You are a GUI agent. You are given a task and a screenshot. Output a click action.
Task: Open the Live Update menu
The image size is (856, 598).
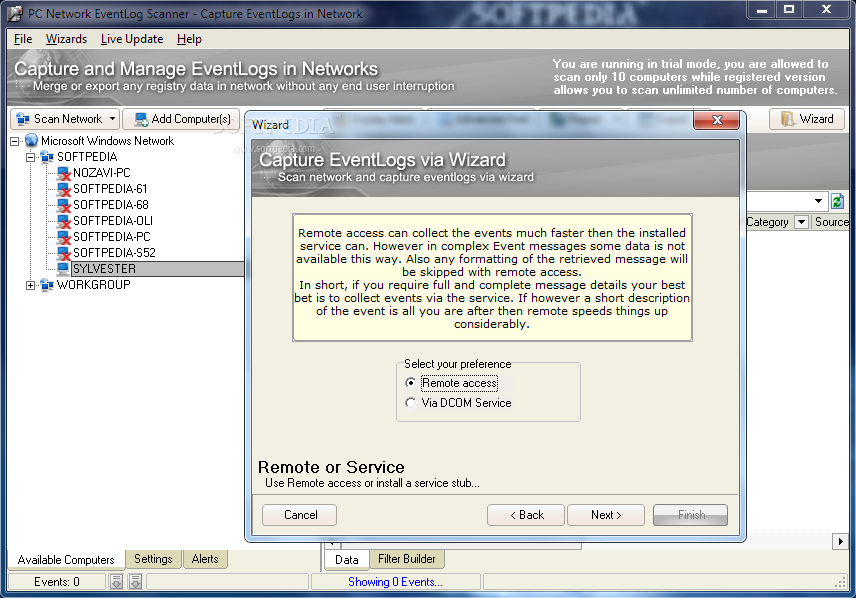click(132, 39)
